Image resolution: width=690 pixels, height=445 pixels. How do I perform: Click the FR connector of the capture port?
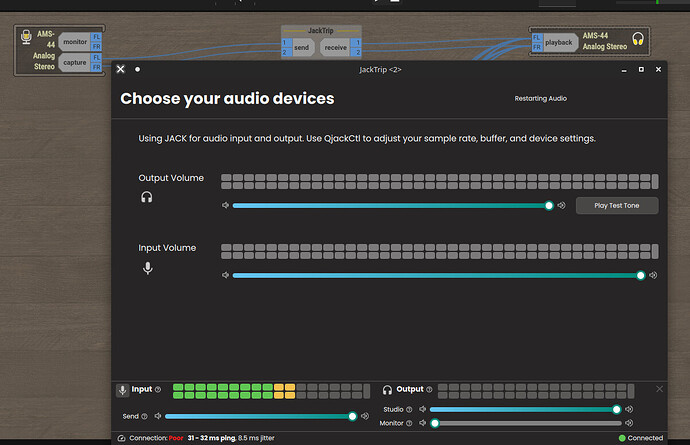[x=96, y=67]
